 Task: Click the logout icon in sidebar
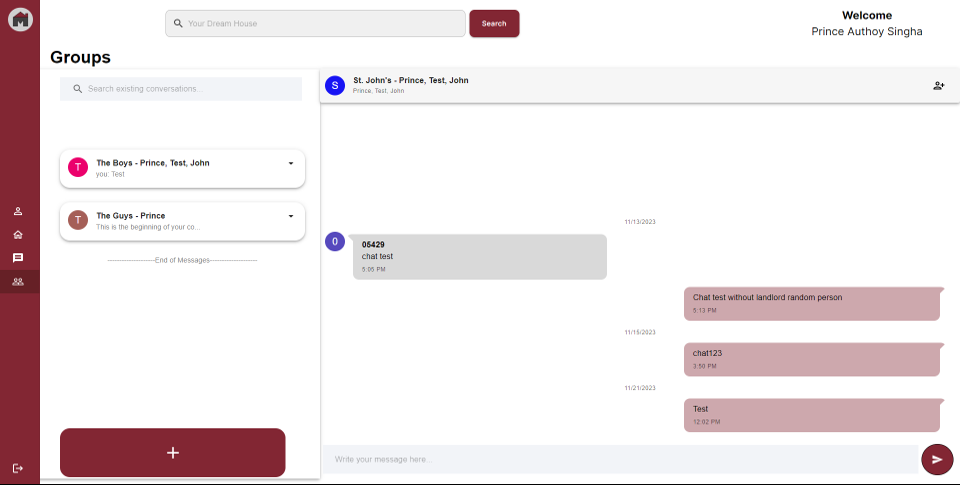[18, 468]
